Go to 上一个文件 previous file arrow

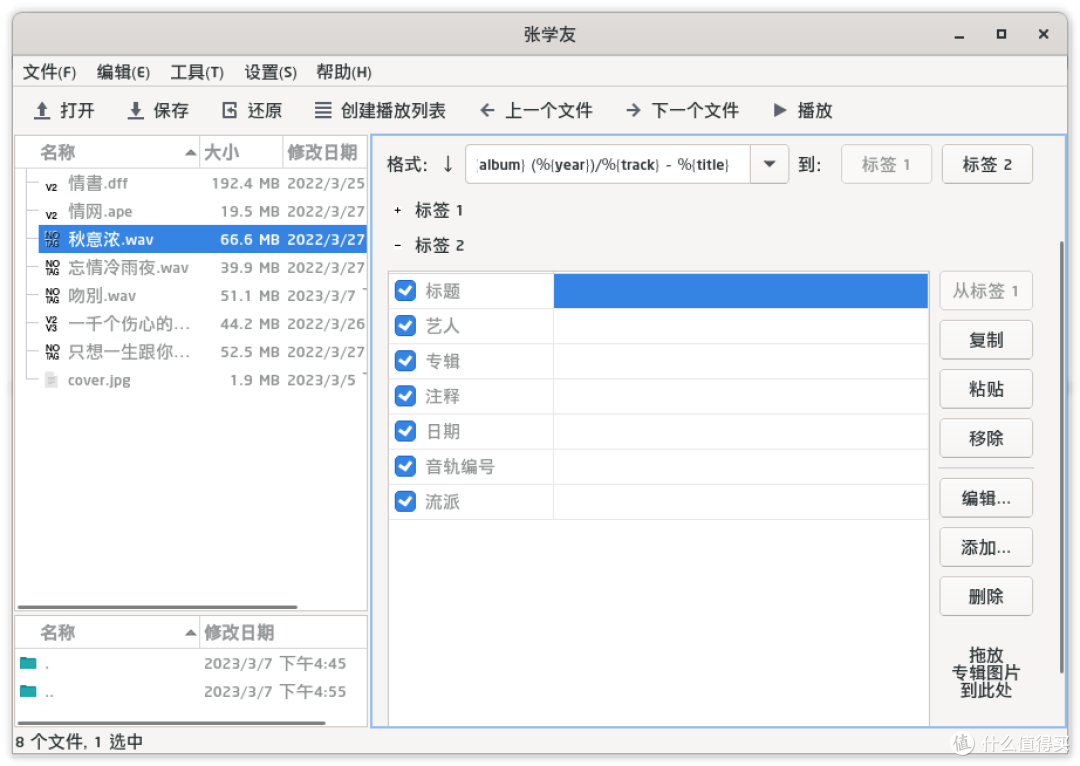pos(487,110)
